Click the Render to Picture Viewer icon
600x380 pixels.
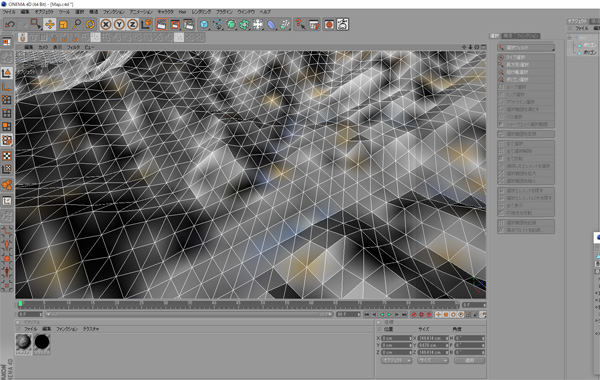click(x=175, y=24)
